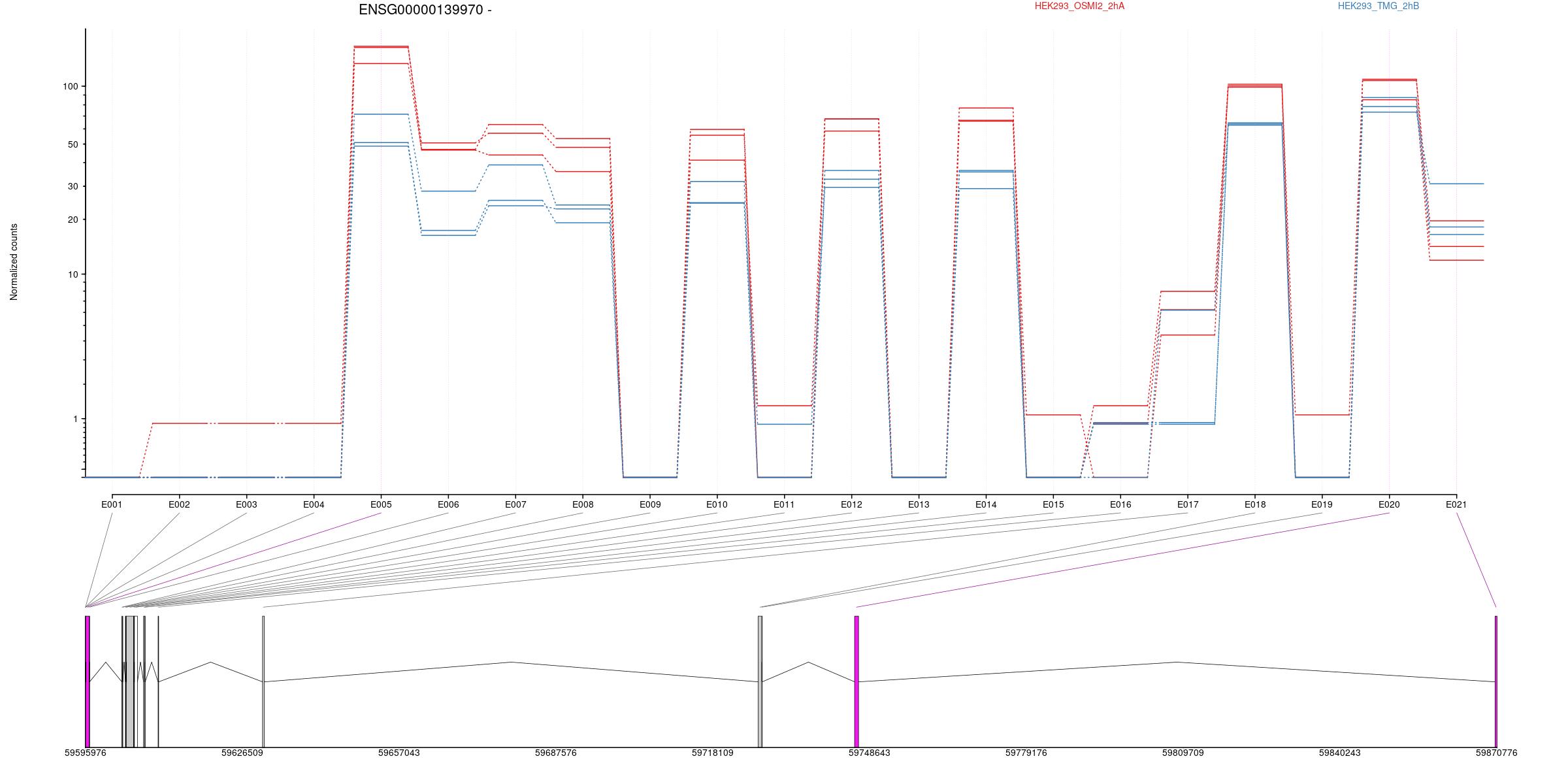Click the Normalized counts axis label
Viewport: 1568px width, 784px height.
point(14,262)
